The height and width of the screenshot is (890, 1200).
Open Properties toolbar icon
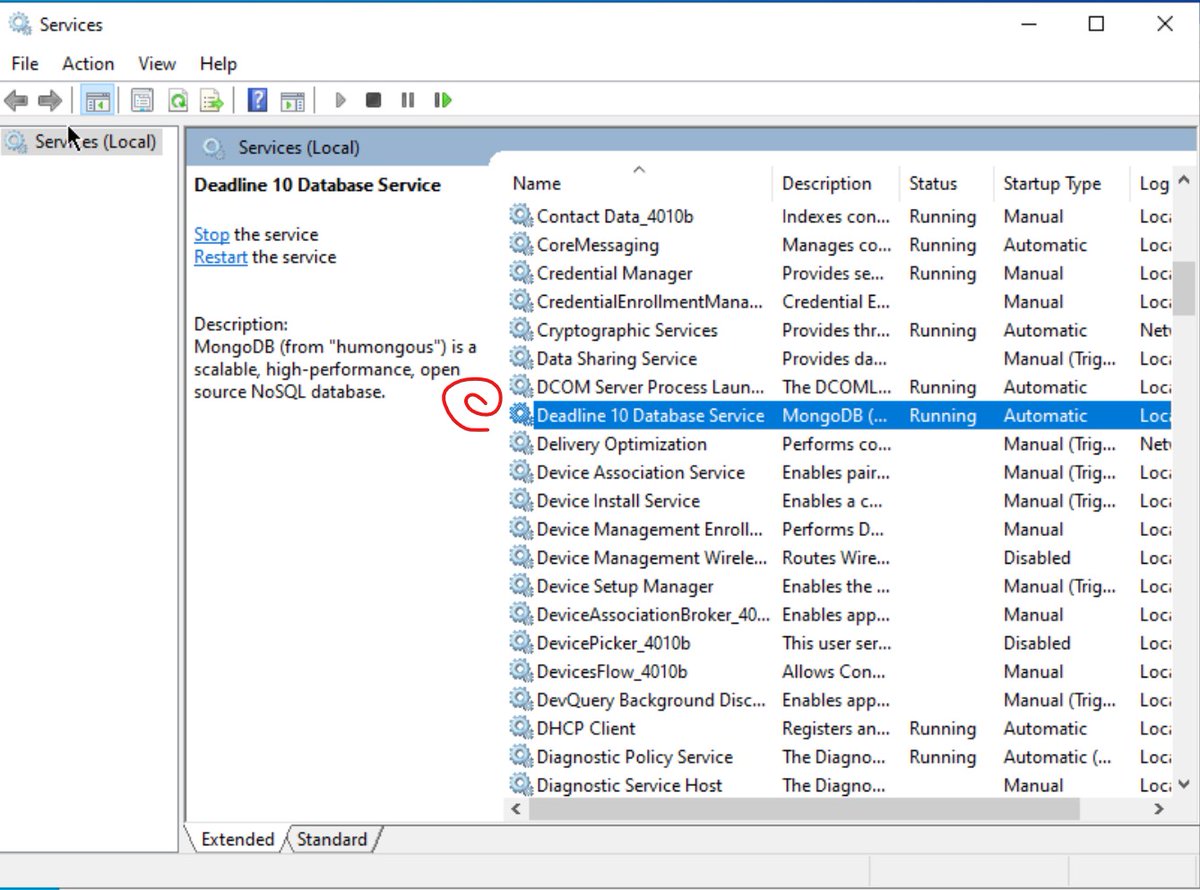[x=143, y=100]
